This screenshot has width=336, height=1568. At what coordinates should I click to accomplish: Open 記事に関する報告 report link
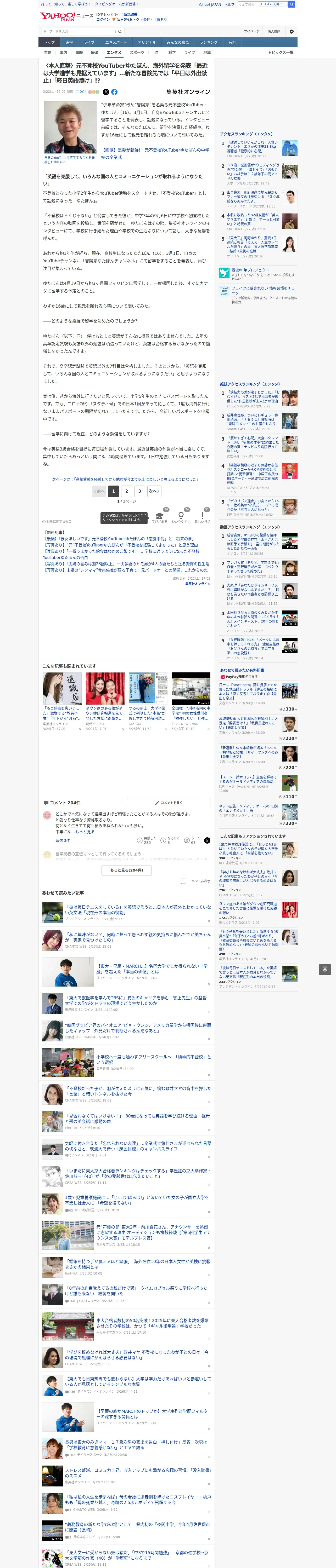point(57,522)
